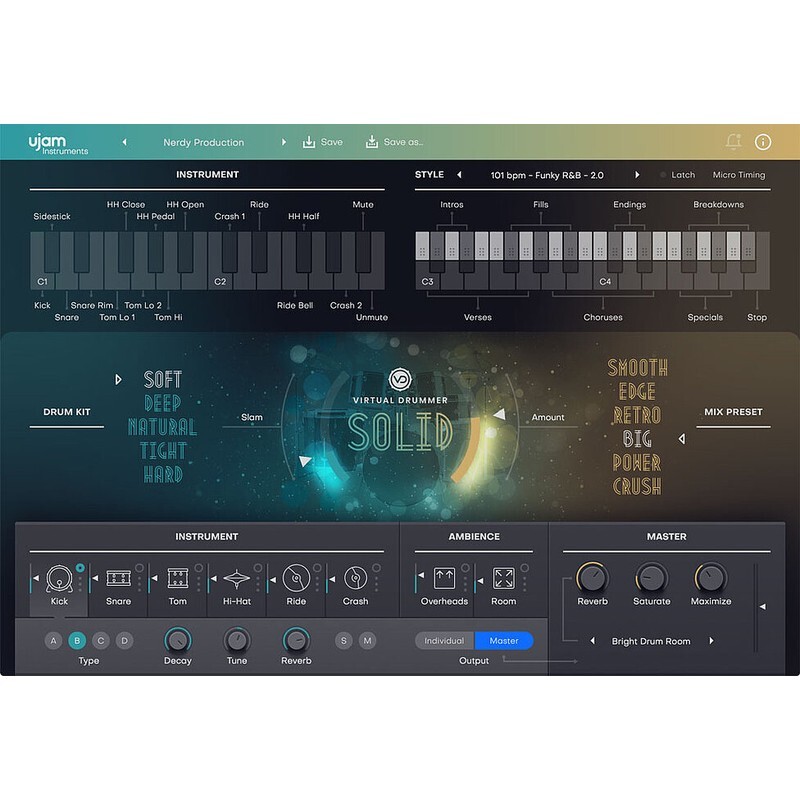Select the Ride cymbal icon
The image size is (800, 800).
coord(295,578)
